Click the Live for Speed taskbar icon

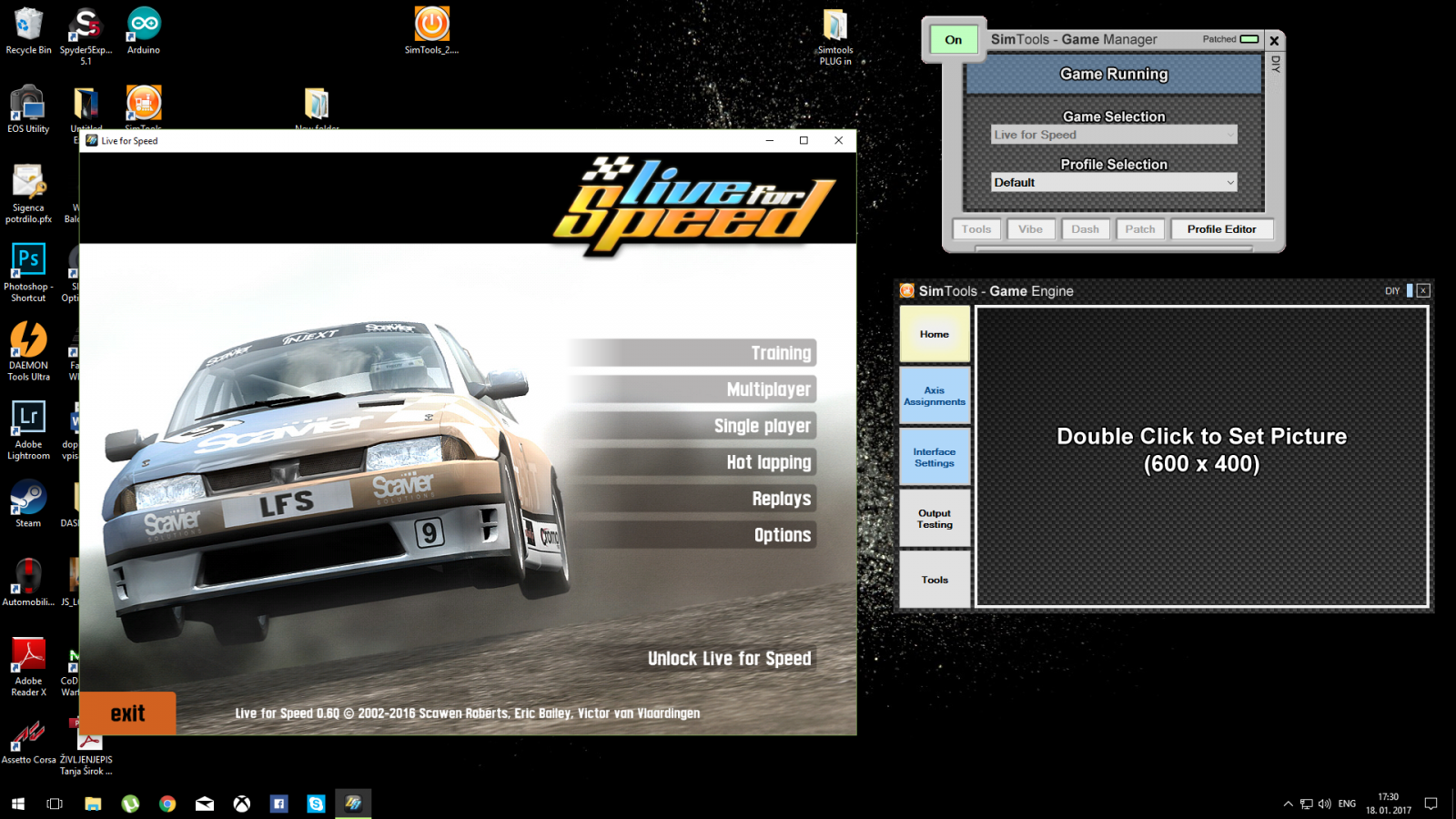click(353, 804)
